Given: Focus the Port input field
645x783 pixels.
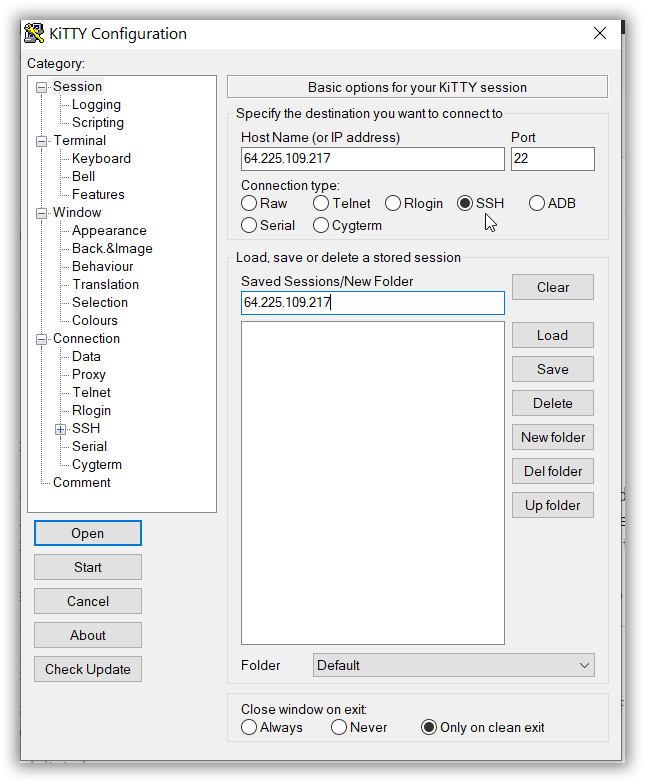Looking at the screenshot, I should [x=553, y=159].
